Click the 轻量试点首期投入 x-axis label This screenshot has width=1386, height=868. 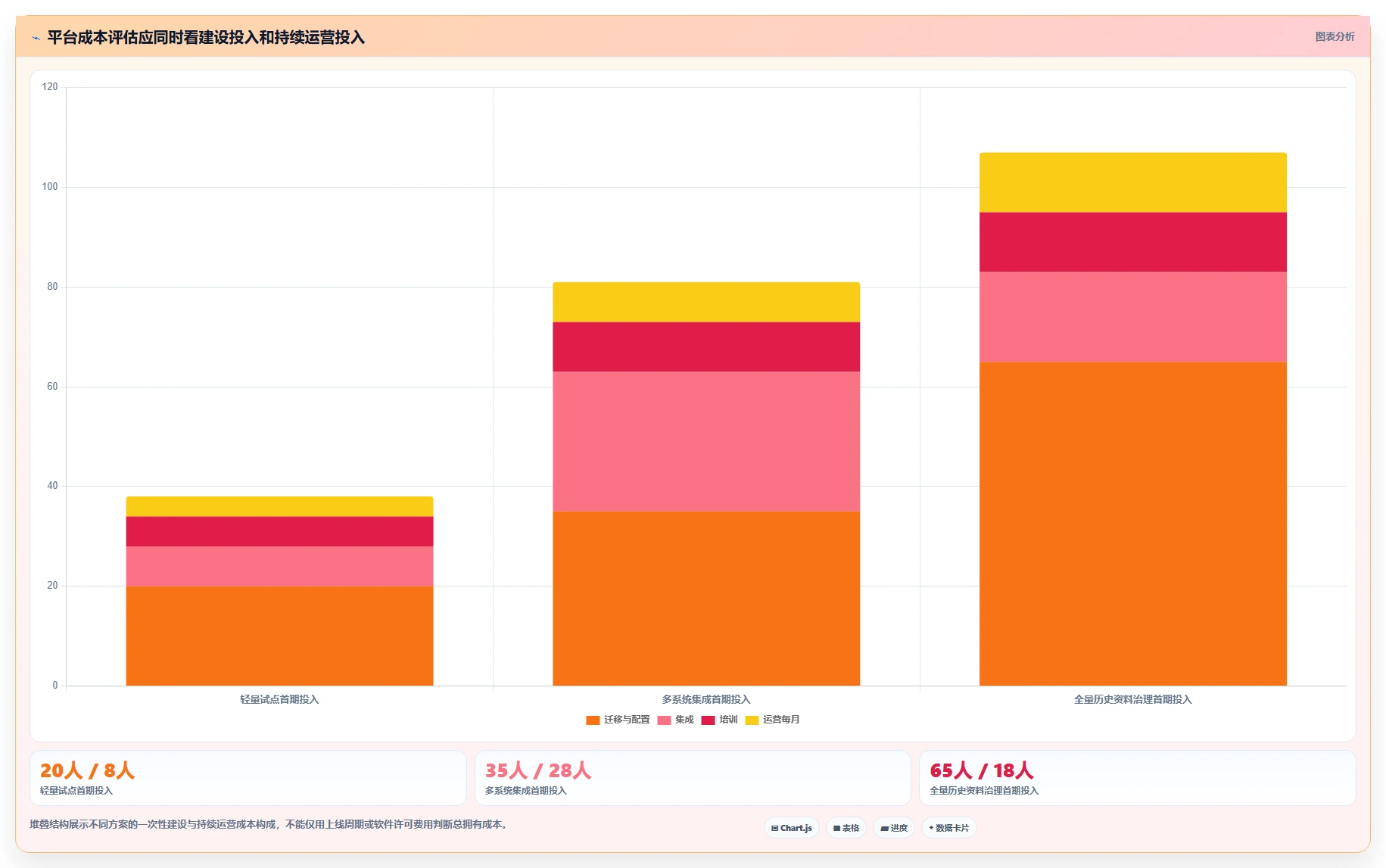279,700
